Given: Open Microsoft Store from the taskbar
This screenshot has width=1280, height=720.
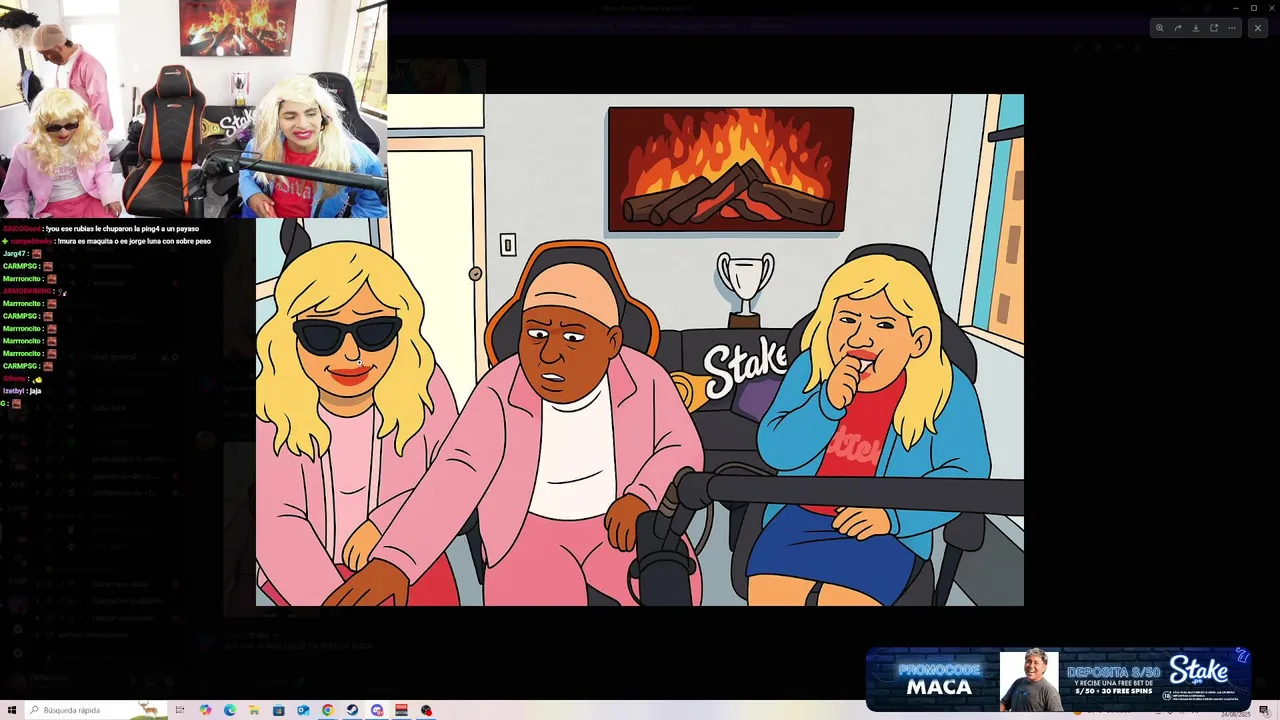Looking at the screenshot, I should [279, 710].
